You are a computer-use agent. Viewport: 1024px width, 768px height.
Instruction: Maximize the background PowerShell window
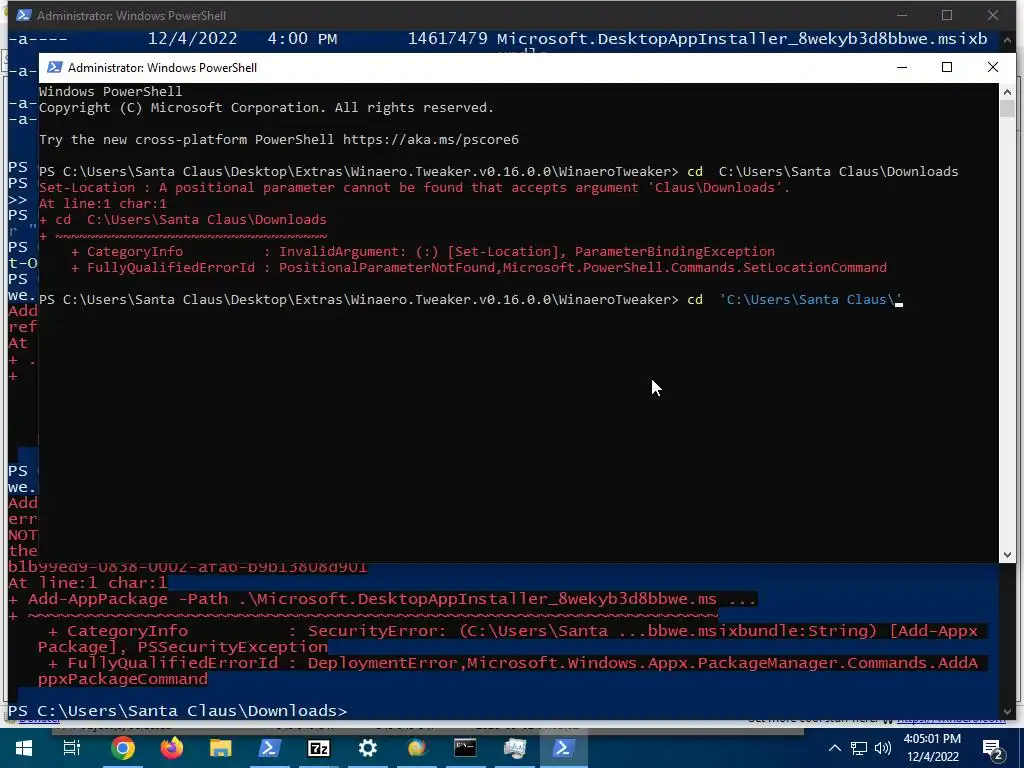click(947, 15)
